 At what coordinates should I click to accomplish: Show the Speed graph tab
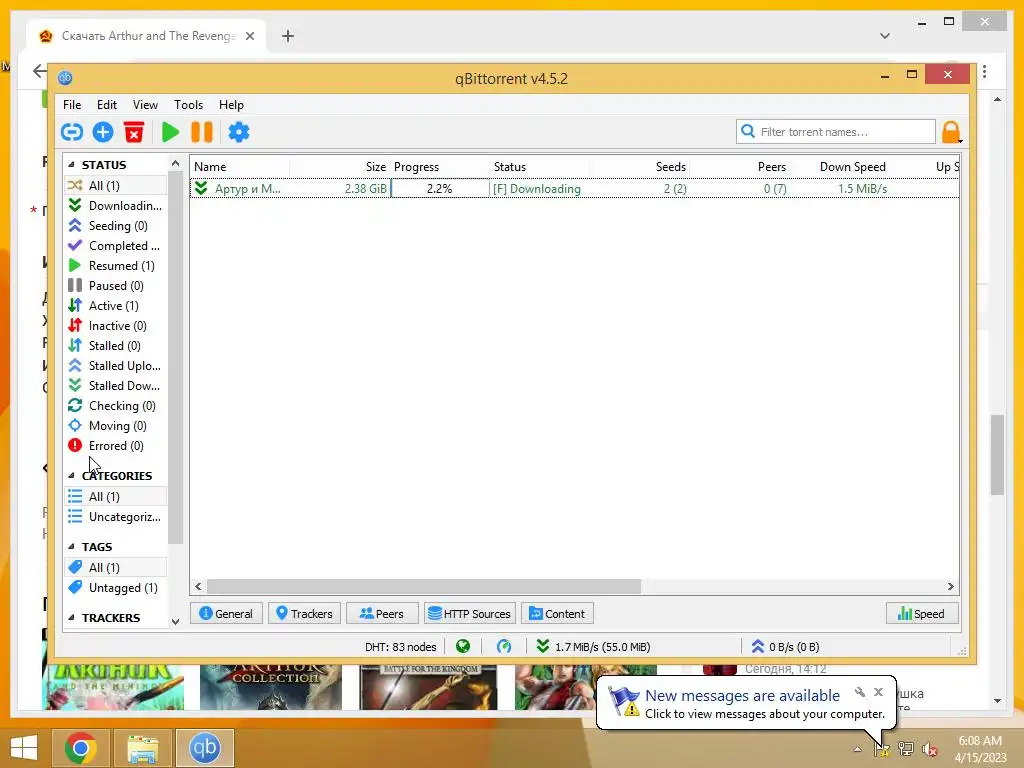coord(921,613)
